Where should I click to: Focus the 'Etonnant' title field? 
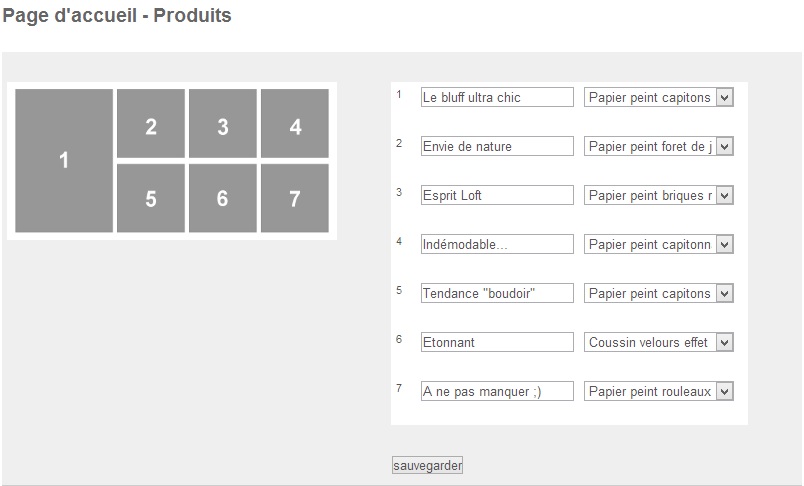coord(497,342)
